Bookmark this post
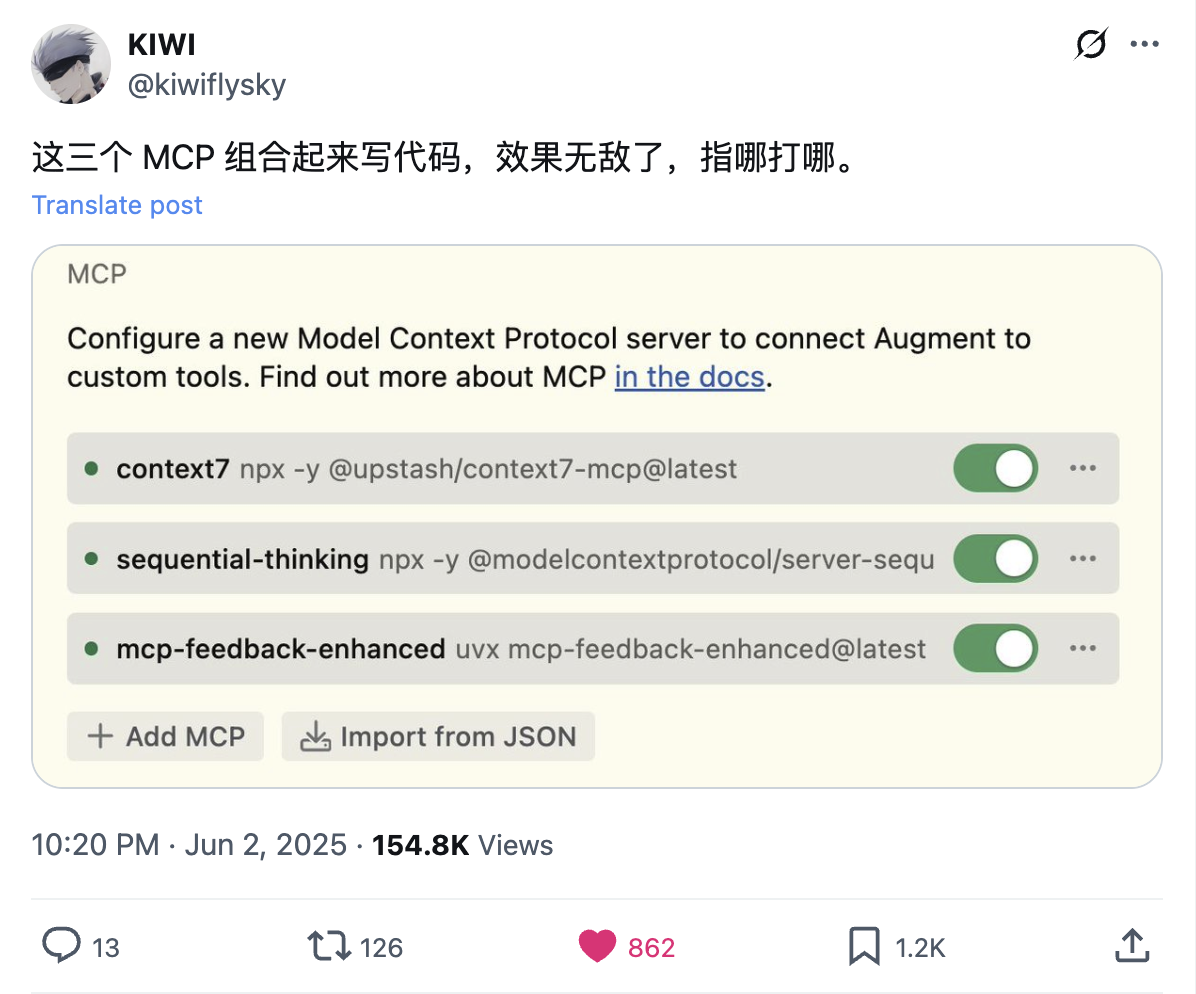This screenshot has width=1196, height=994. [x=863, y=945]
